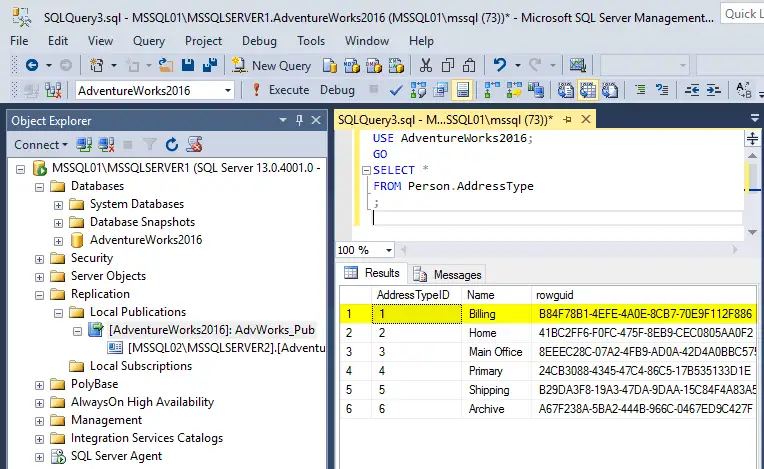This screenshot has height=469, width=764.
Task: Click the Open File folder icon
Action: pos(166,65)
